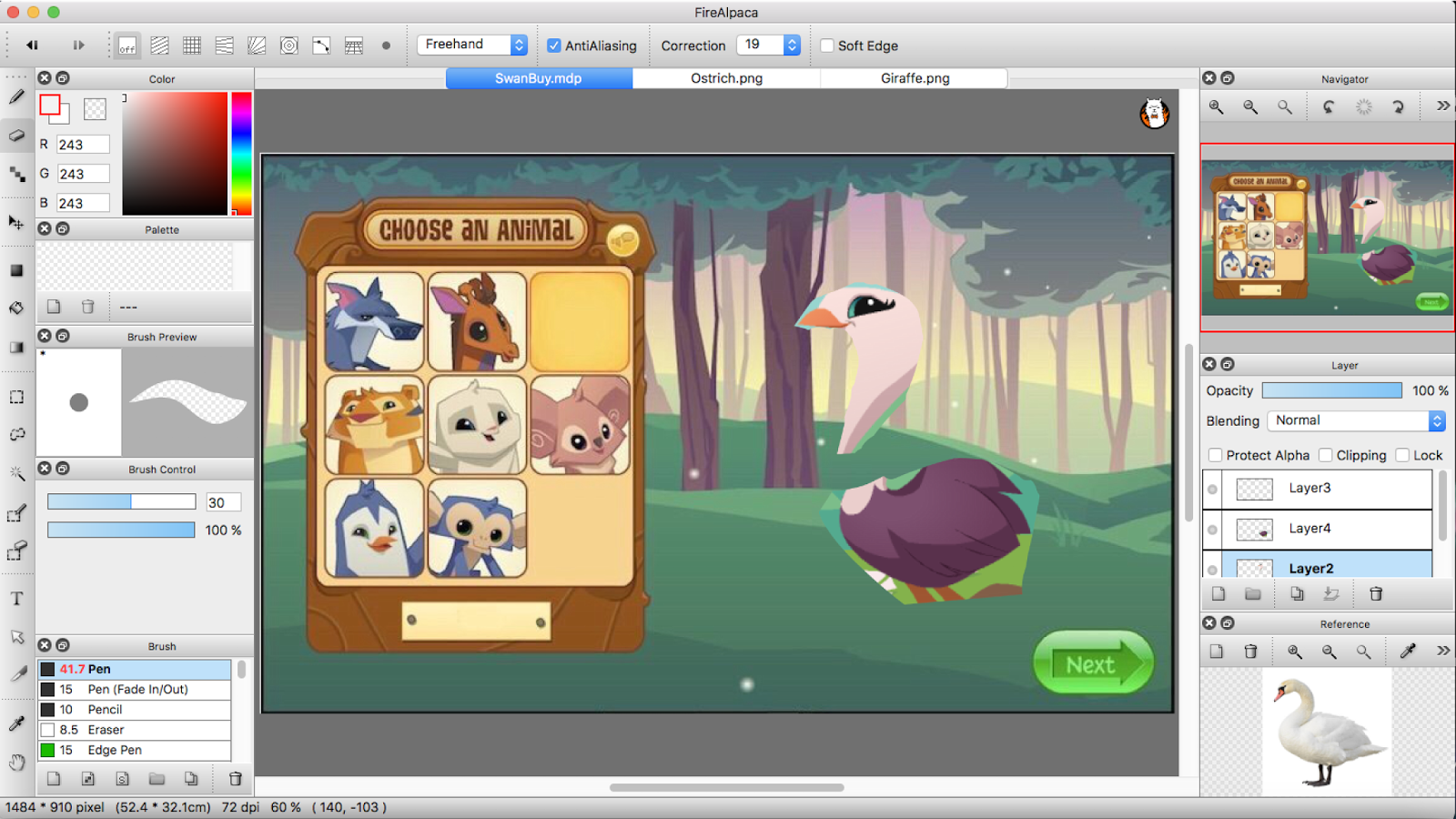Select the Fill rectangle shape tool

click(x=16, y=270)
